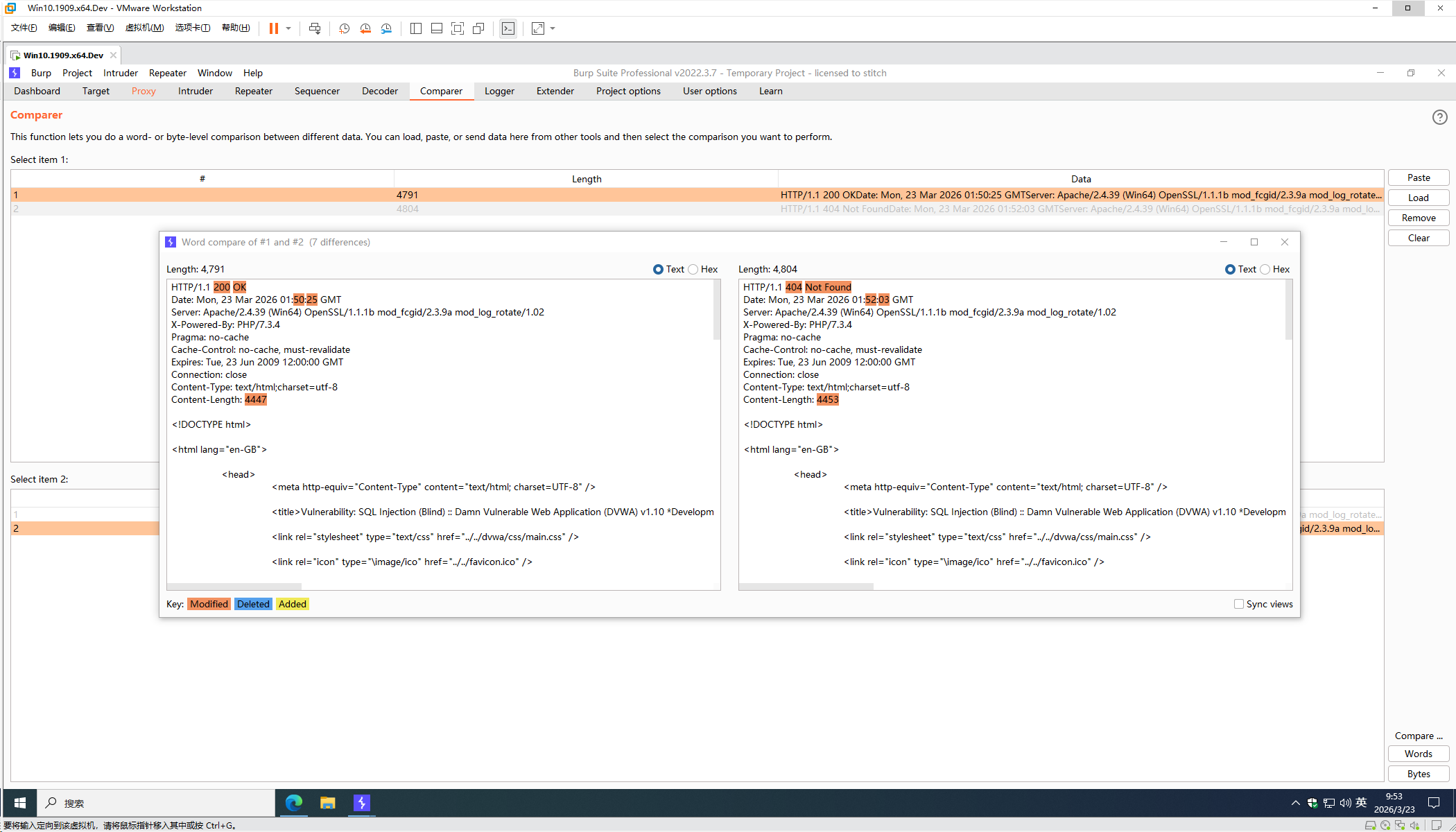Click the revert to snapshot icon
1456x832 pixels.
tap(365, 28)
